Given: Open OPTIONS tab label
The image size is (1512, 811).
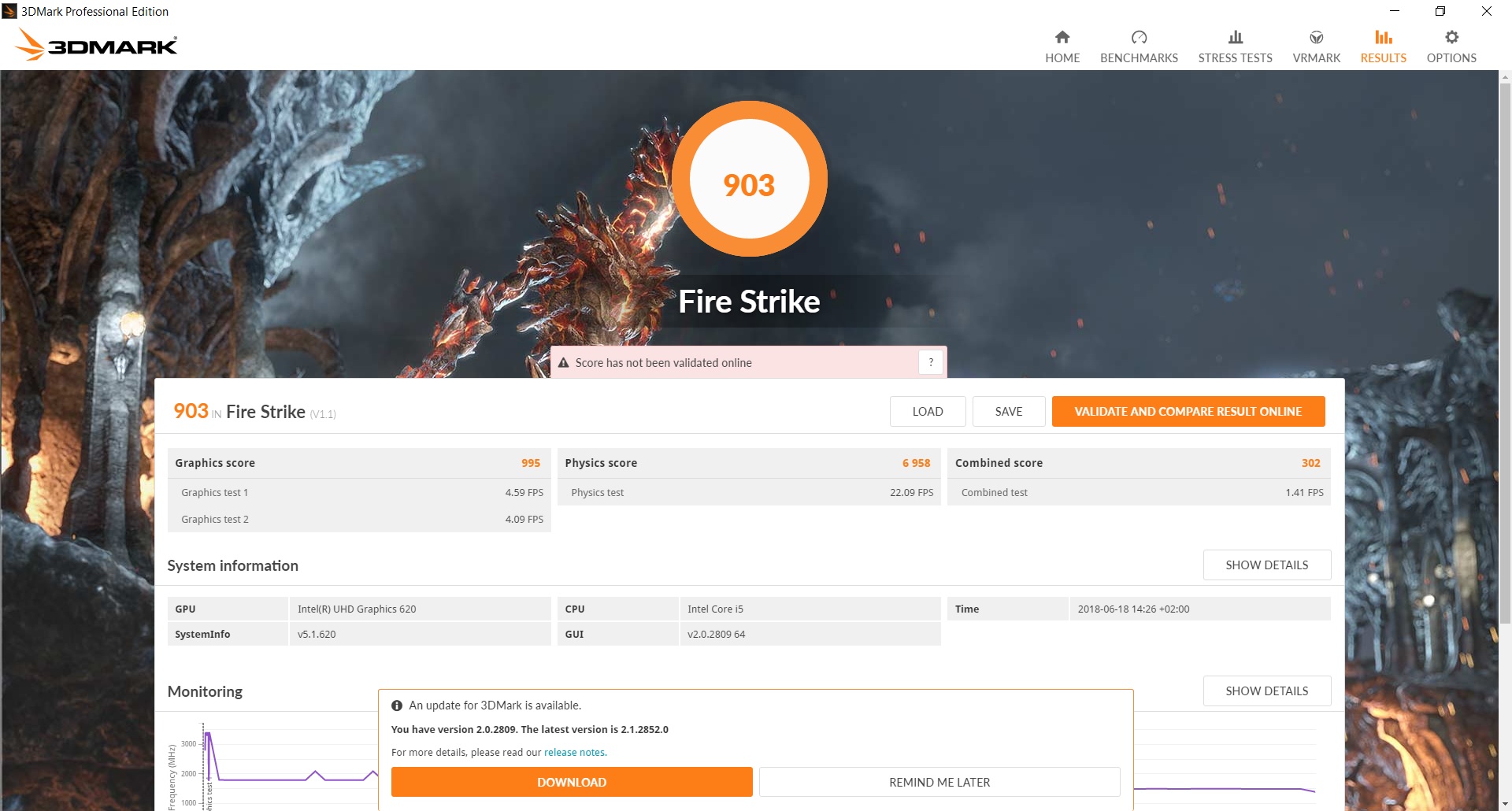Looking at the screenshot, I should [1451, 58].
